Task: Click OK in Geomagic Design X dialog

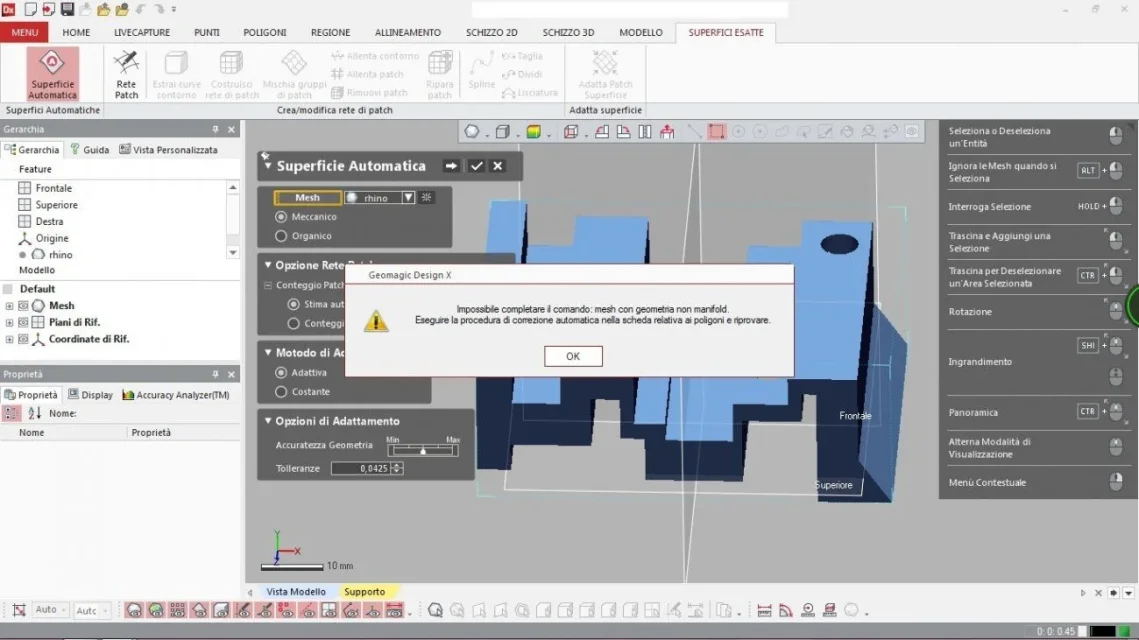Action: tap(573, 356)
